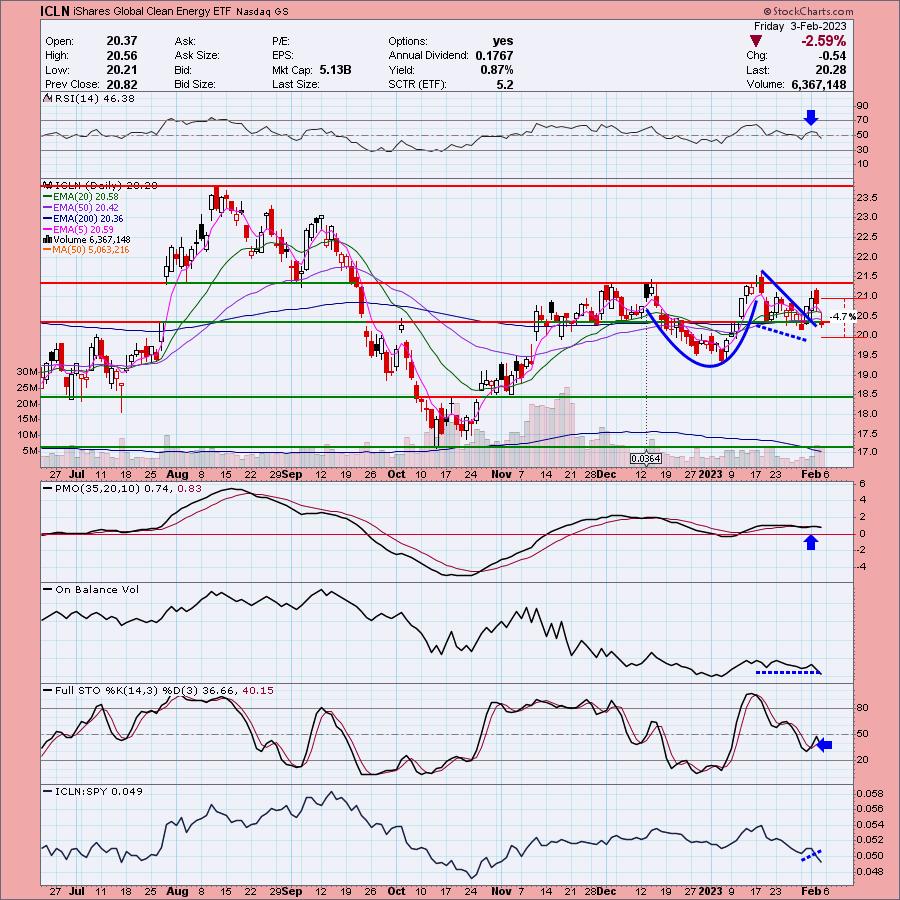Click the purple EMA(50) legend line swatch
The width and height of the screenshot is (900, 900).
coord(48,208)
